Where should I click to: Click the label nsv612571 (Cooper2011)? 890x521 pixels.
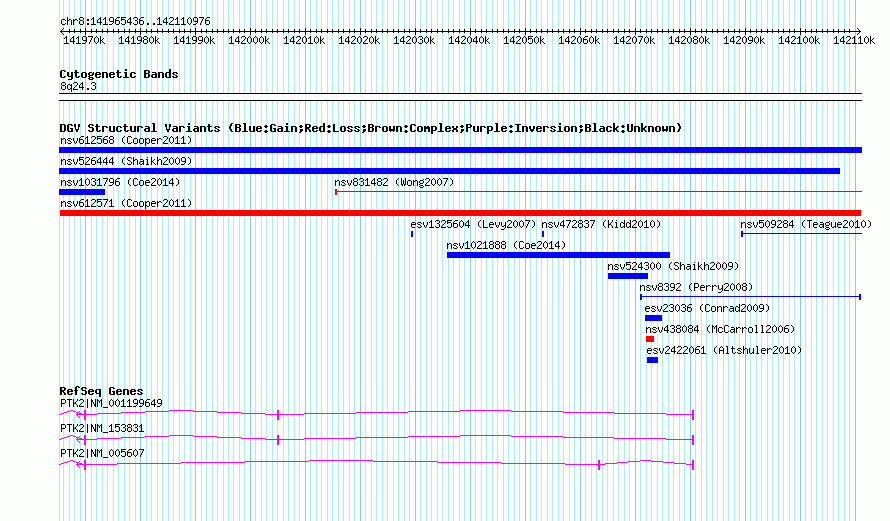(126, 203)
